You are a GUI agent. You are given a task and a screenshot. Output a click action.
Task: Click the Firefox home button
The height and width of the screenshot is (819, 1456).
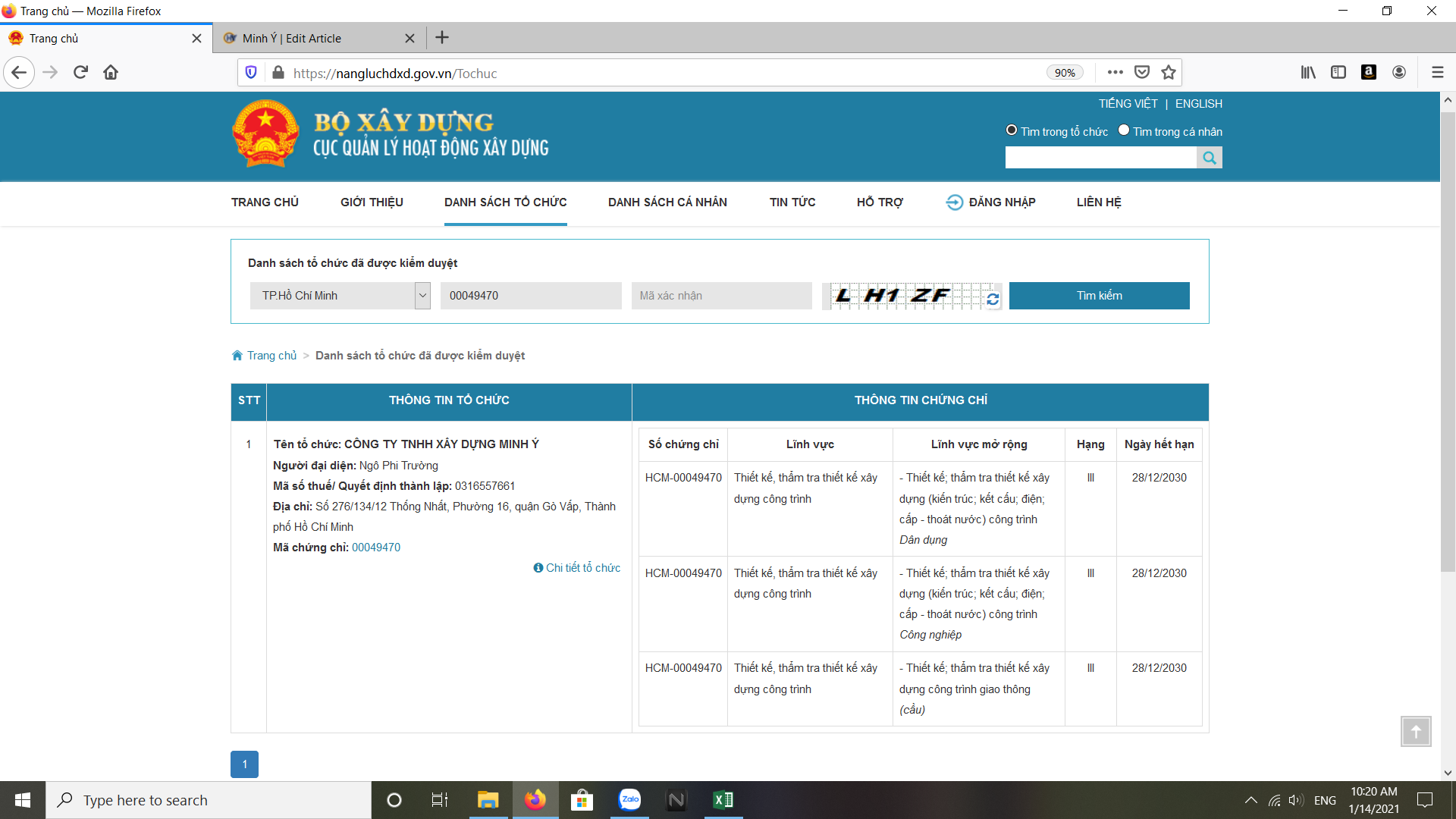(111, 73)
